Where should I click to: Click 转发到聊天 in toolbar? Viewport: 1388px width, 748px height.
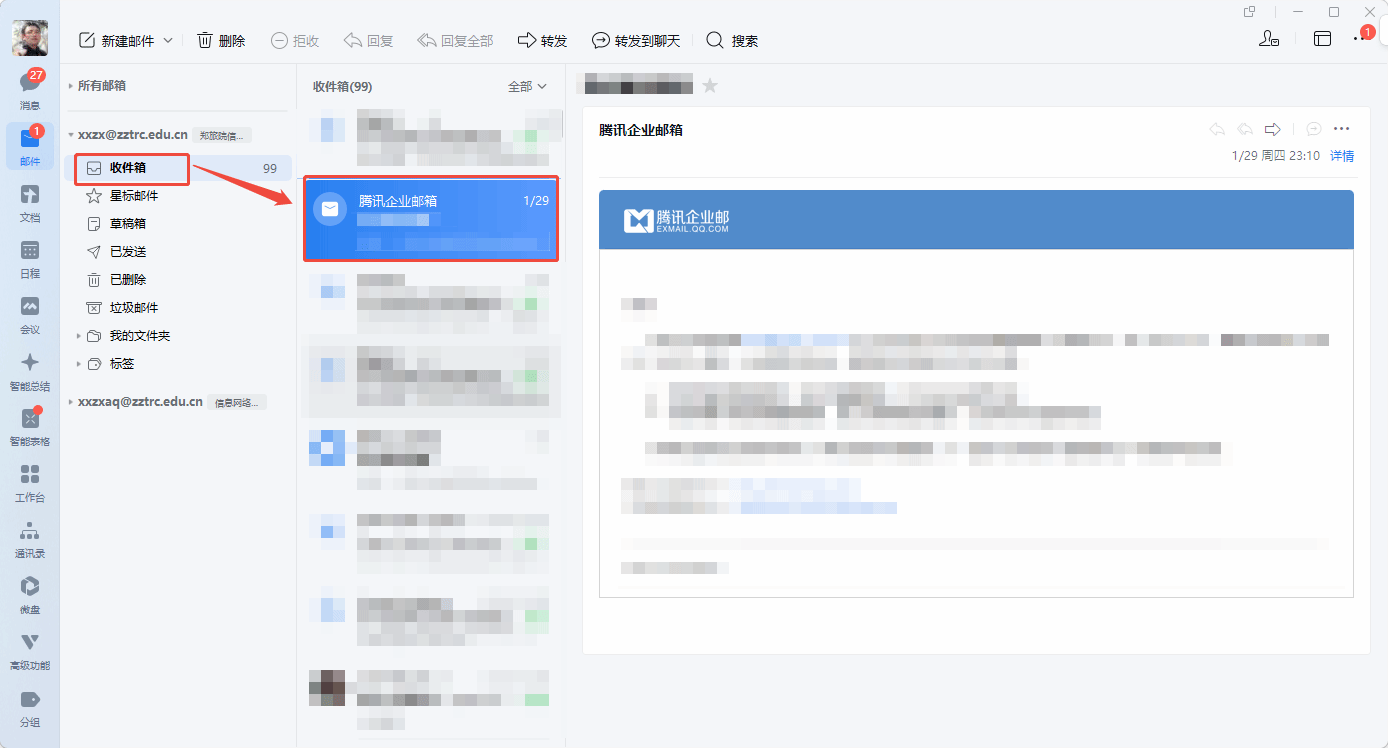tap(636, 41)
